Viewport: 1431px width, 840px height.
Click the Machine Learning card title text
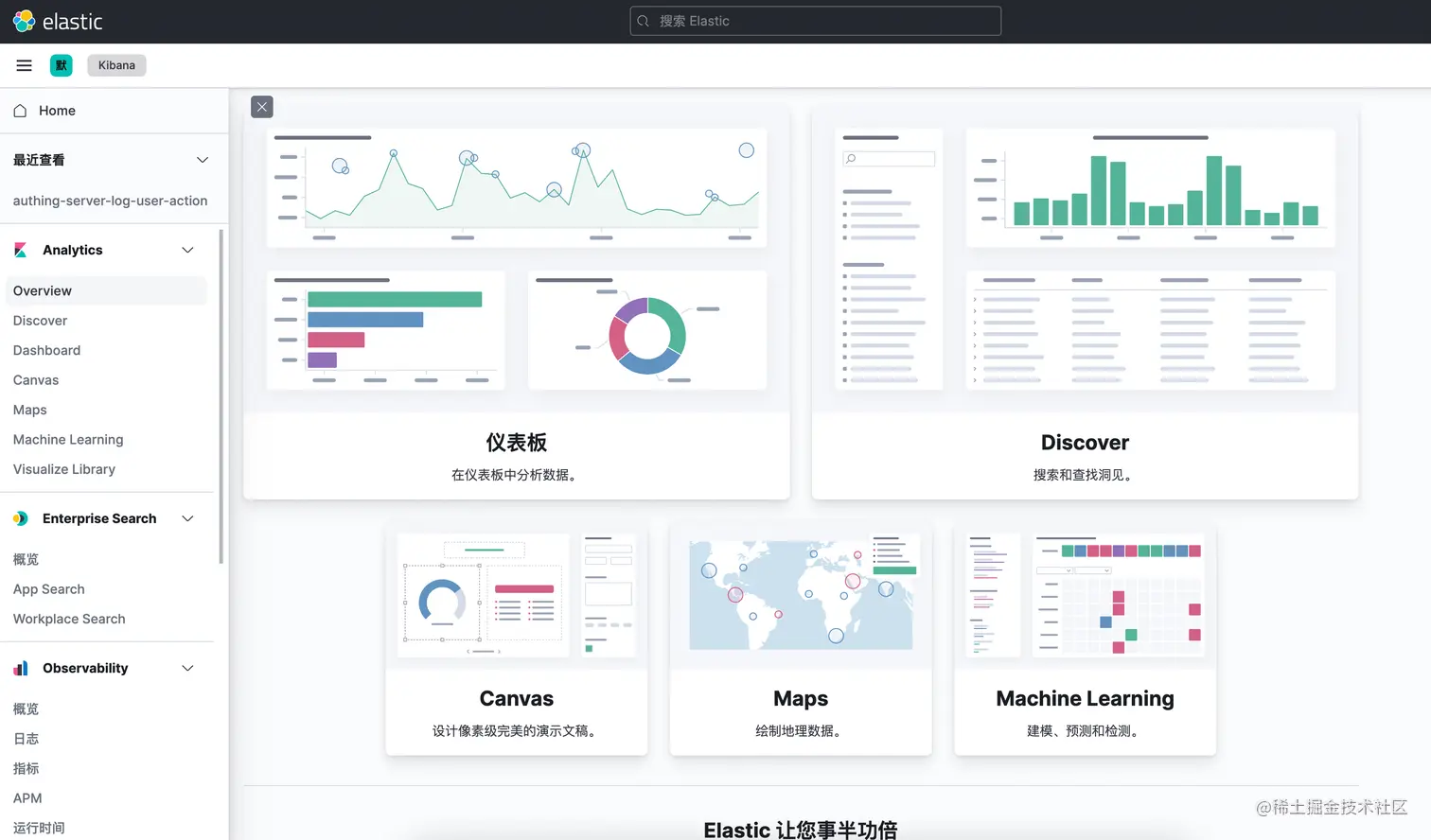(x=1086, y=698)
